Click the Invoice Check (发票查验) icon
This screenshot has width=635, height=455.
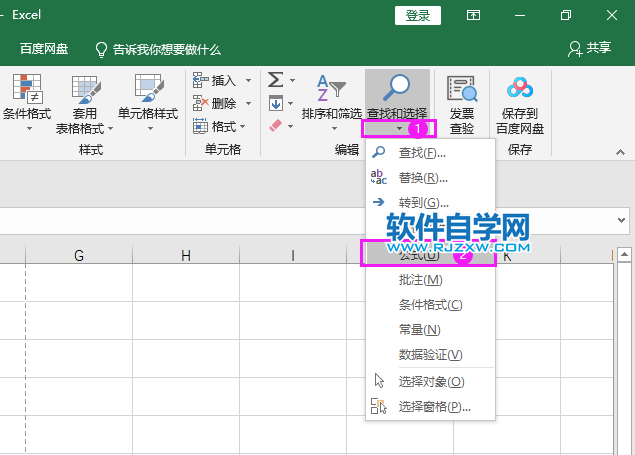(462, 90)
